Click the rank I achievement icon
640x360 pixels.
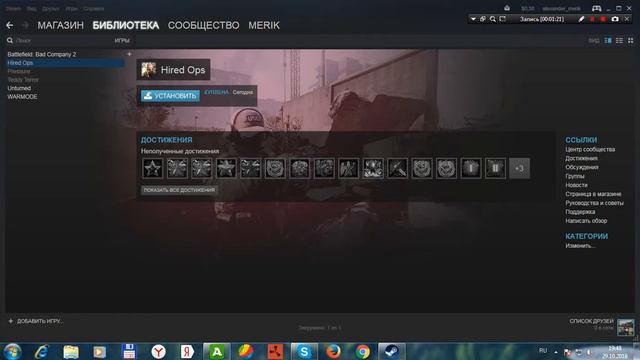471,168
